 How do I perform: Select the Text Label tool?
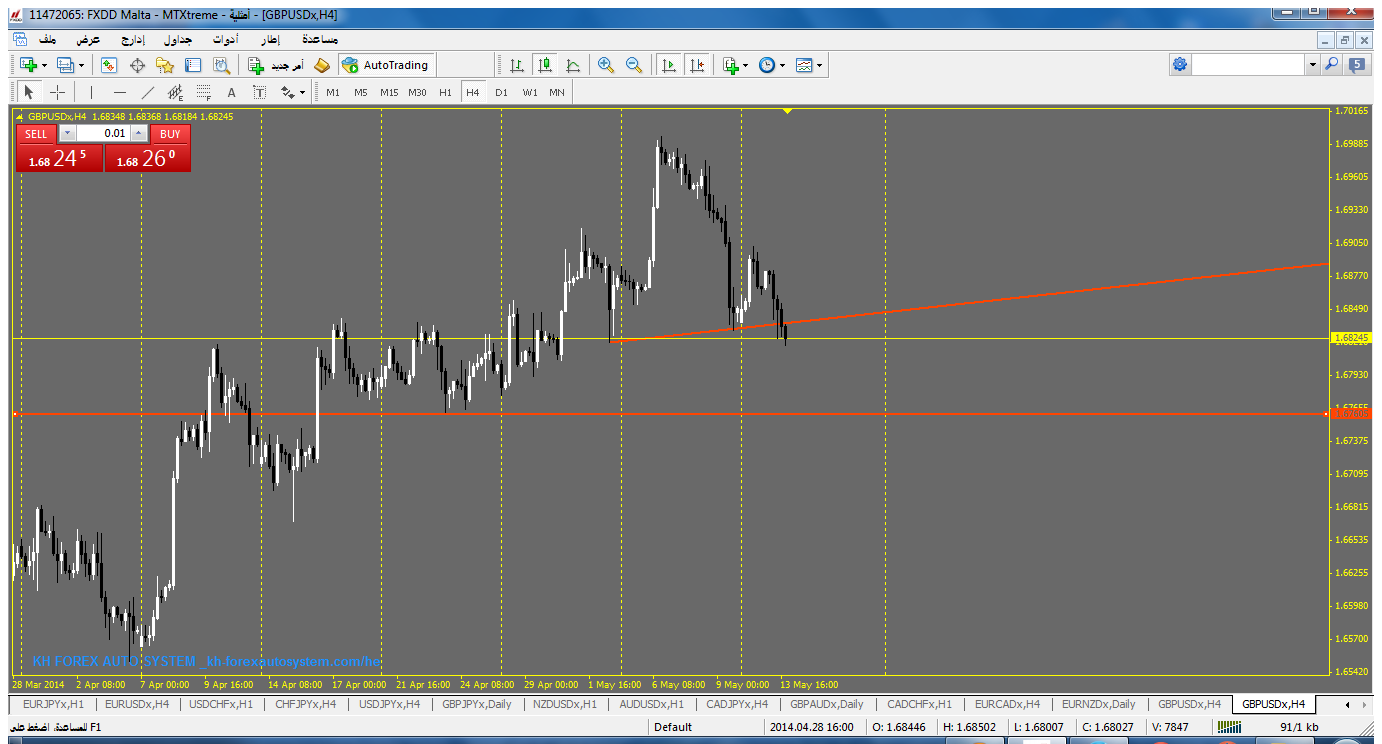tap(259, 92)
